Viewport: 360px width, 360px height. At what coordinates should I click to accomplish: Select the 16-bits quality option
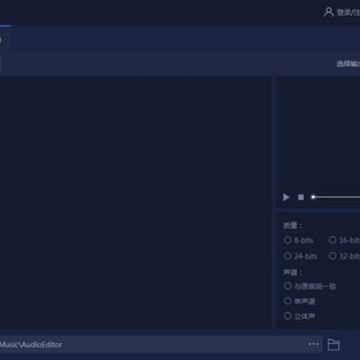coord(344,240)
